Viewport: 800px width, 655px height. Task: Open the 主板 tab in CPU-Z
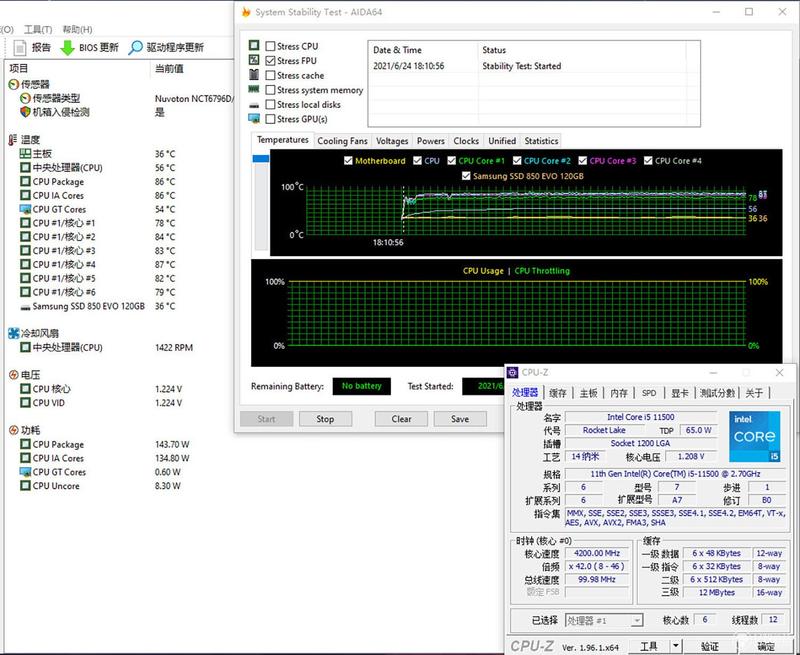coord(588,393)
